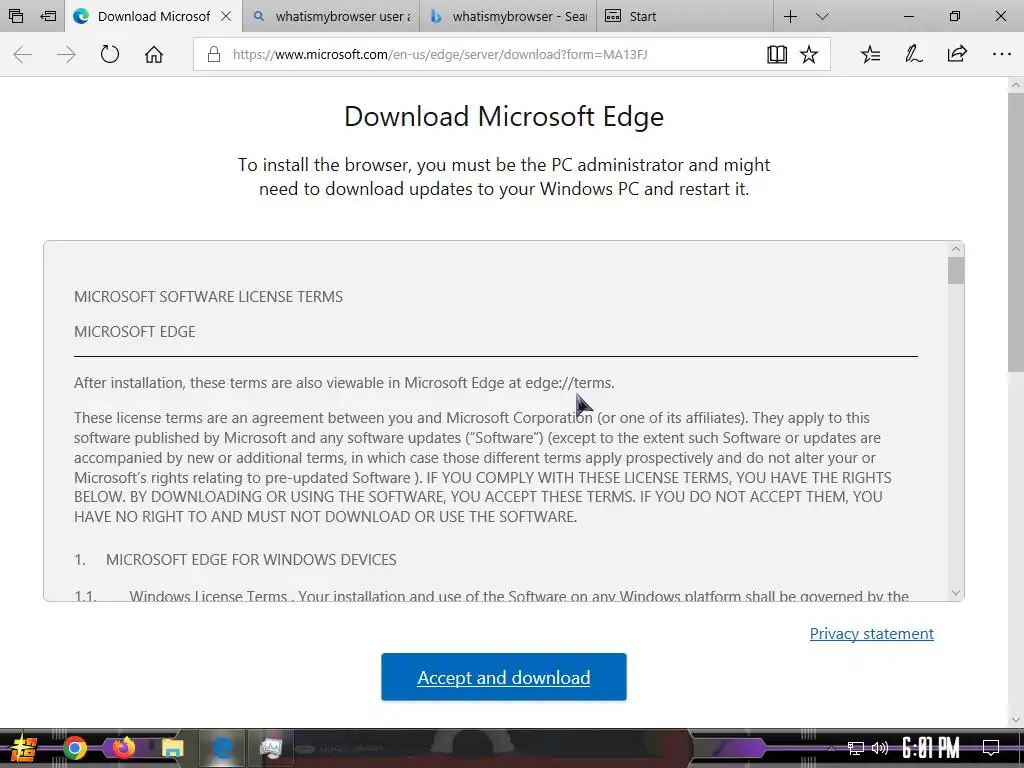This screenshot has width=1024, height=768.
Task: Minimize the Edge window
Action: pos(908,16)
